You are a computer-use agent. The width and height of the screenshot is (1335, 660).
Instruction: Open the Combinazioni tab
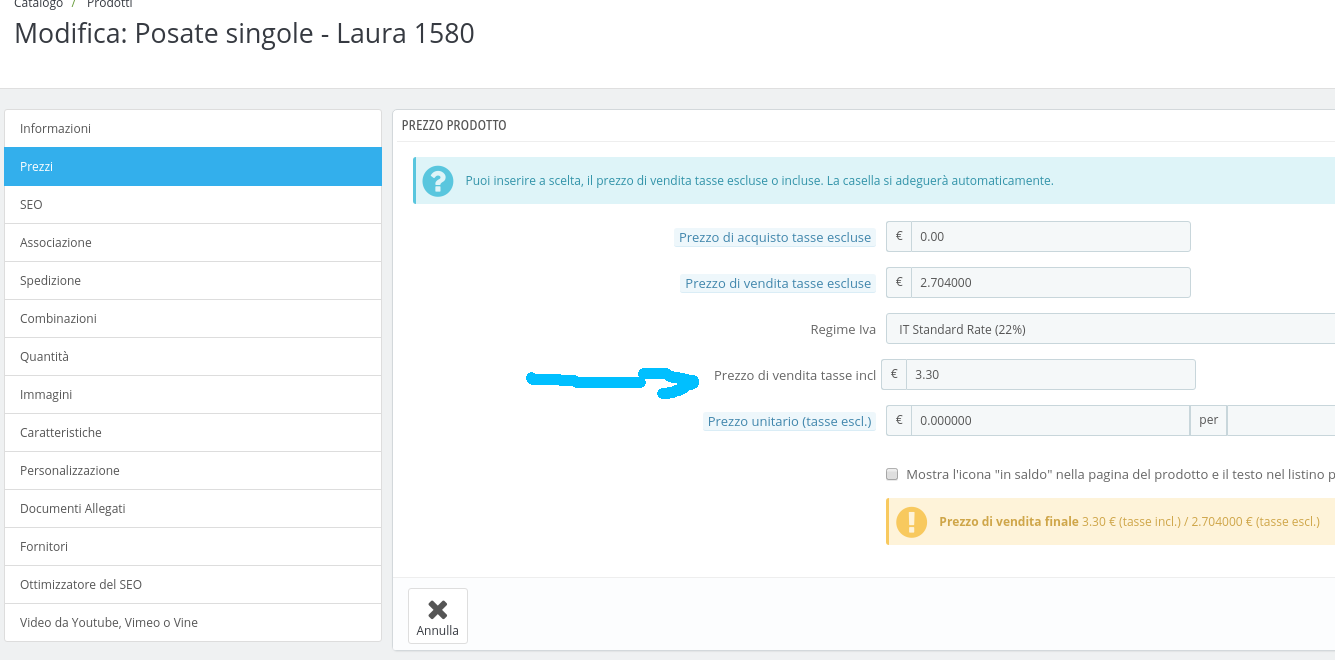click(193, 319)
